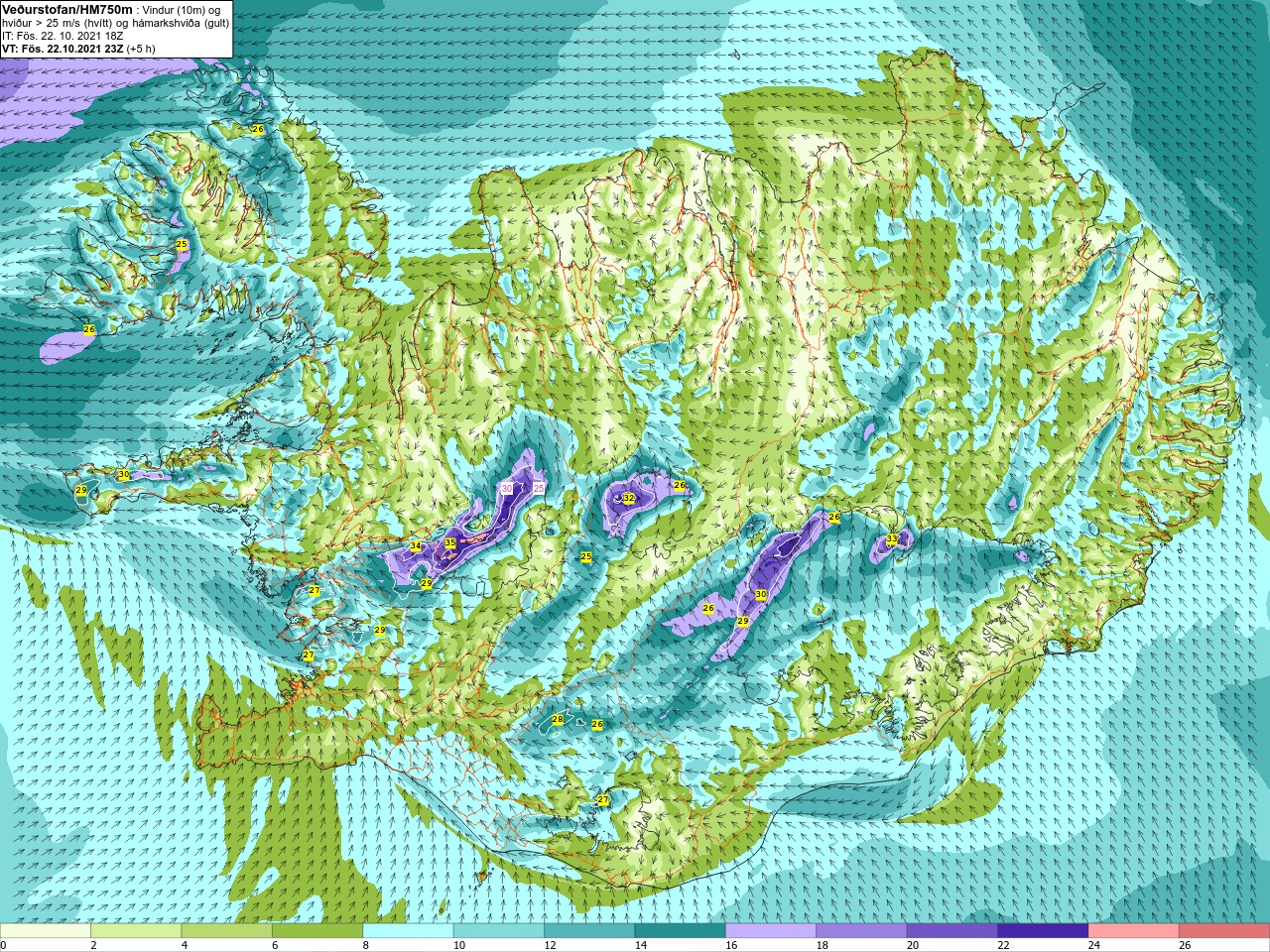
Task: Pick the 16–18 m/s lavender legend swatch
Action: [771, 931]
